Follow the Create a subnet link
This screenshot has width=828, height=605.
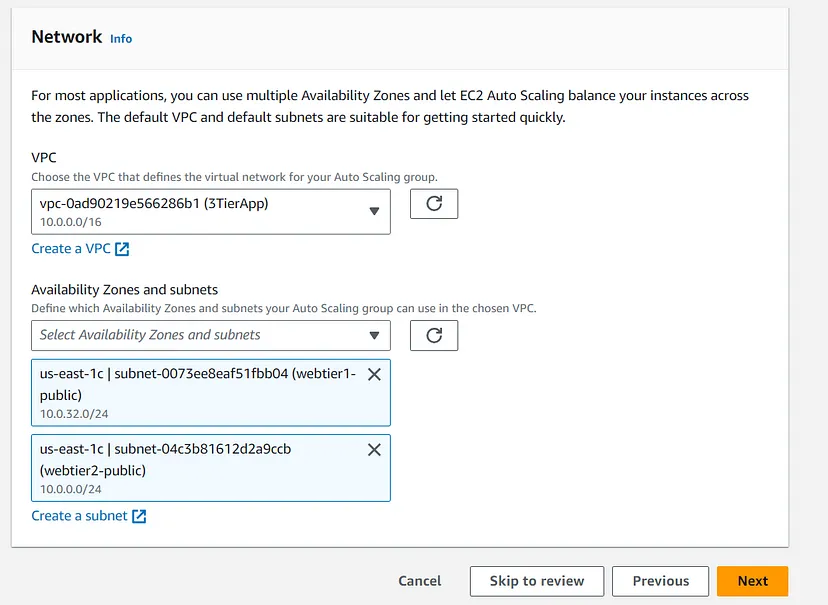[79, 516]
